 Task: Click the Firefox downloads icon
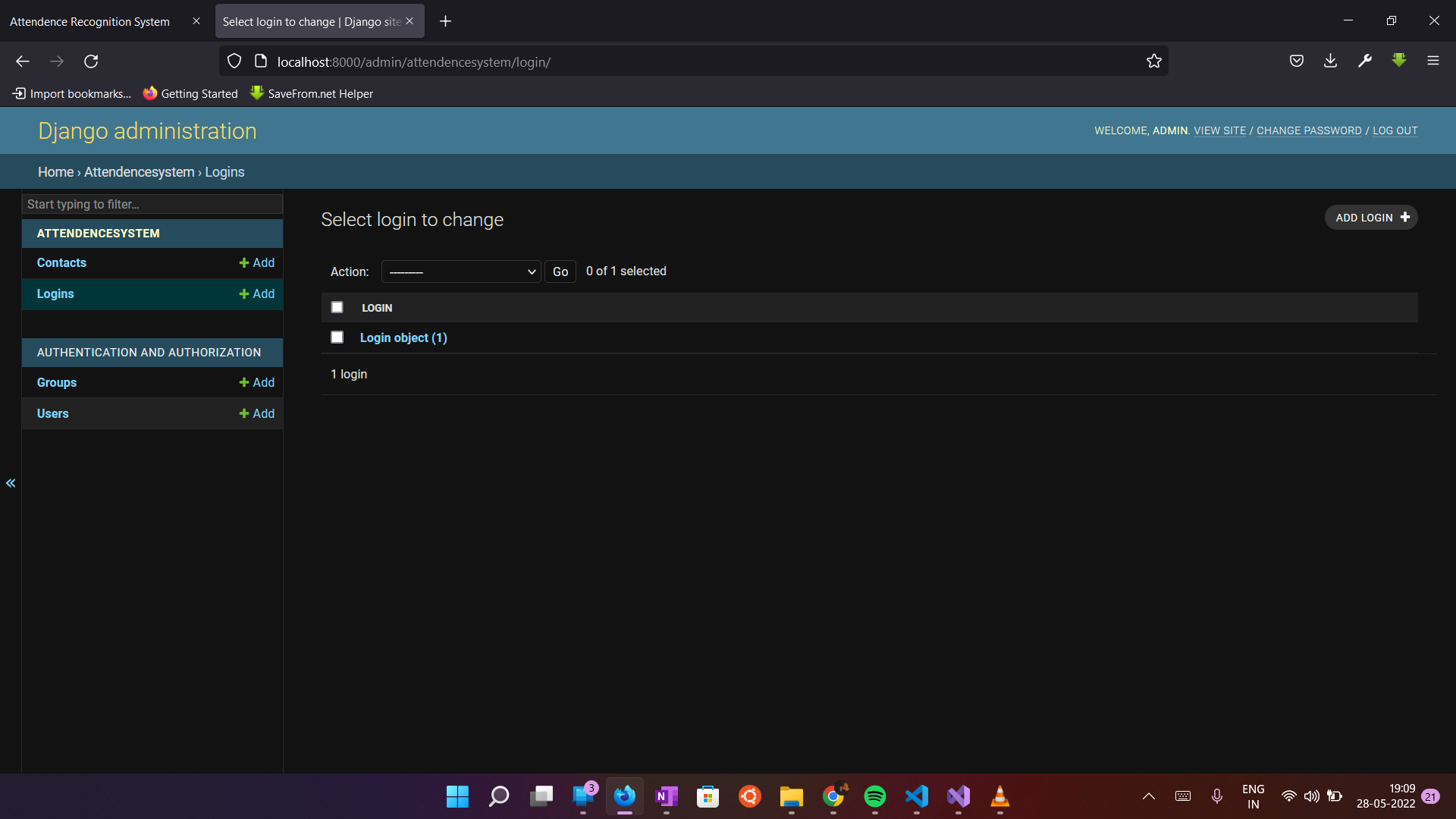coord(1330,61)
